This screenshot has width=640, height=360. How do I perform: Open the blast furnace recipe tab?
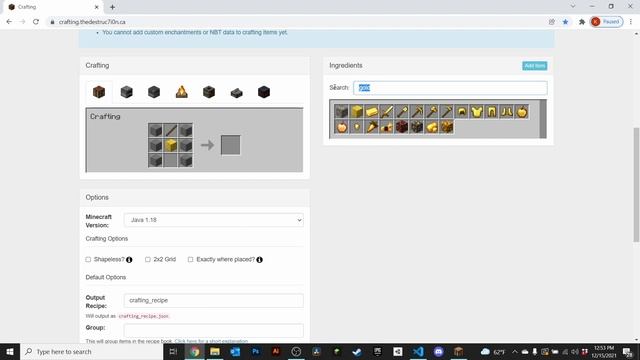pyautogui.click(x=154, y=92)
